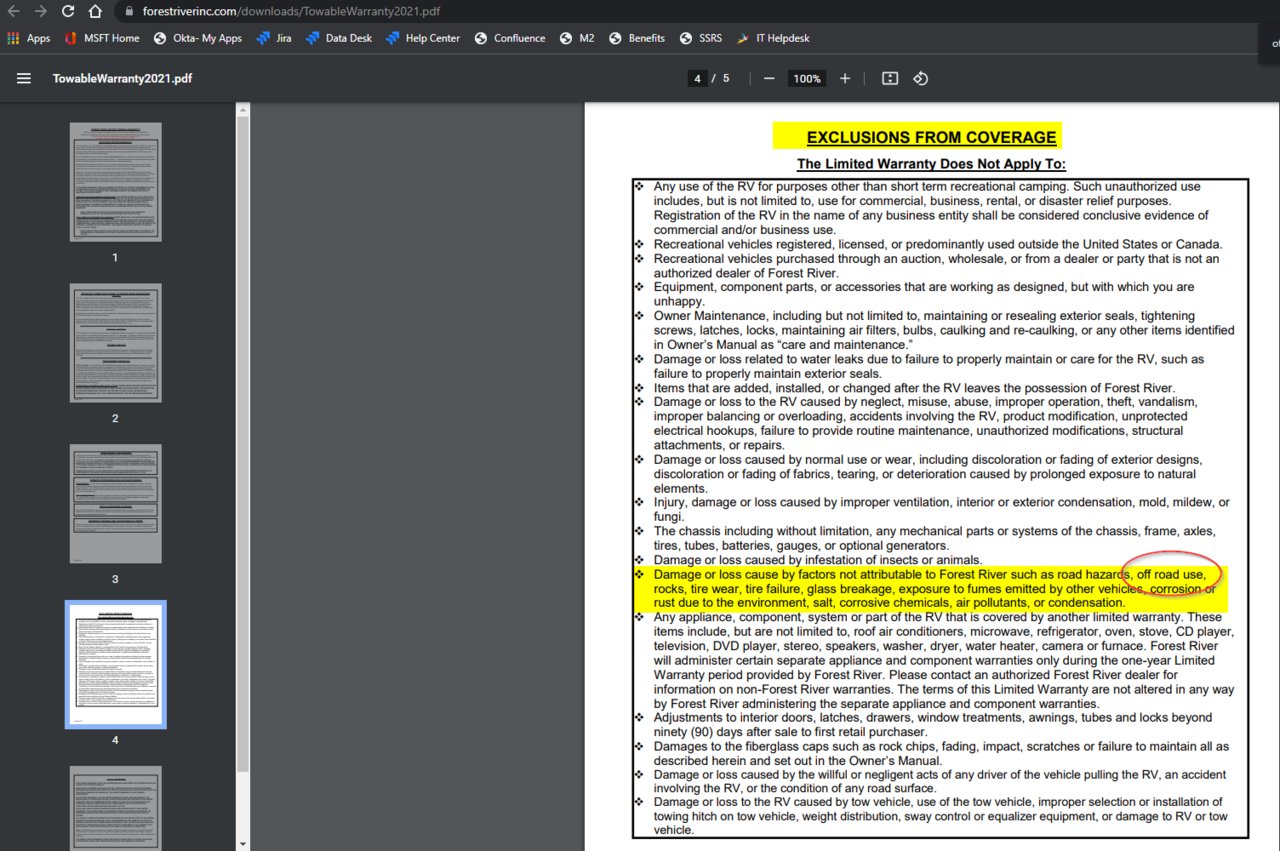Viewport: 1280px width, 851px height.
Task: Open the M2 bookmark
Action: click(x=577, y=38)
